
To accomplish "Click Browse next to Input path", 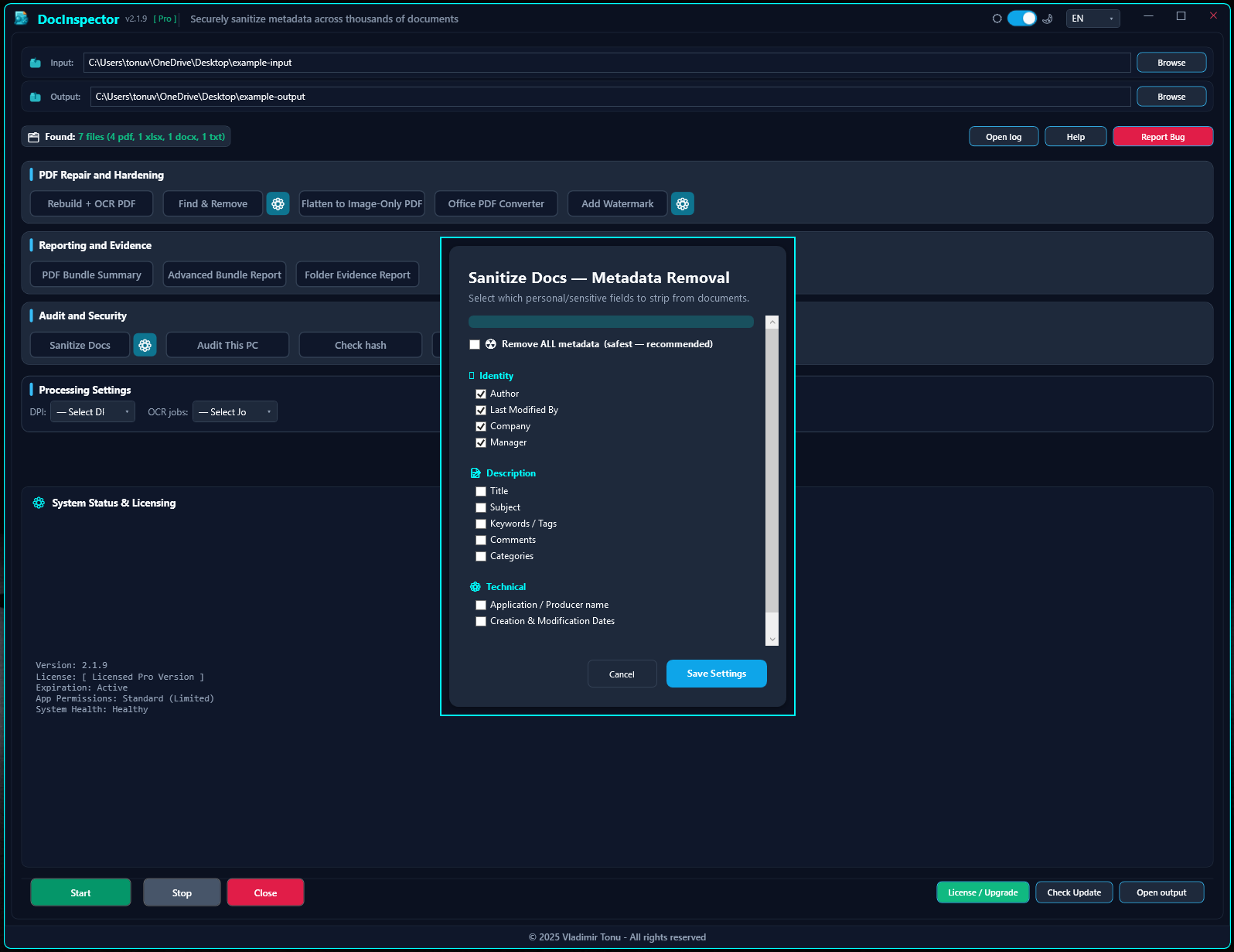I will (x=1171, y=63).
